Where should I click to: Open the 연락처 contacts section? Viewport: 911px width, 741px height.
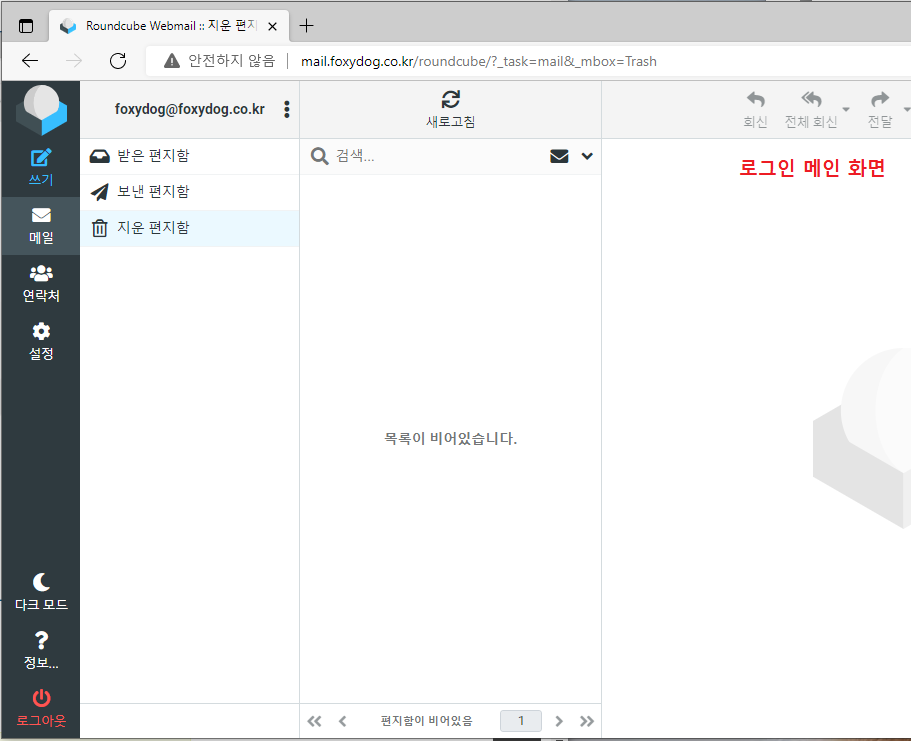[x=41, y=284]
